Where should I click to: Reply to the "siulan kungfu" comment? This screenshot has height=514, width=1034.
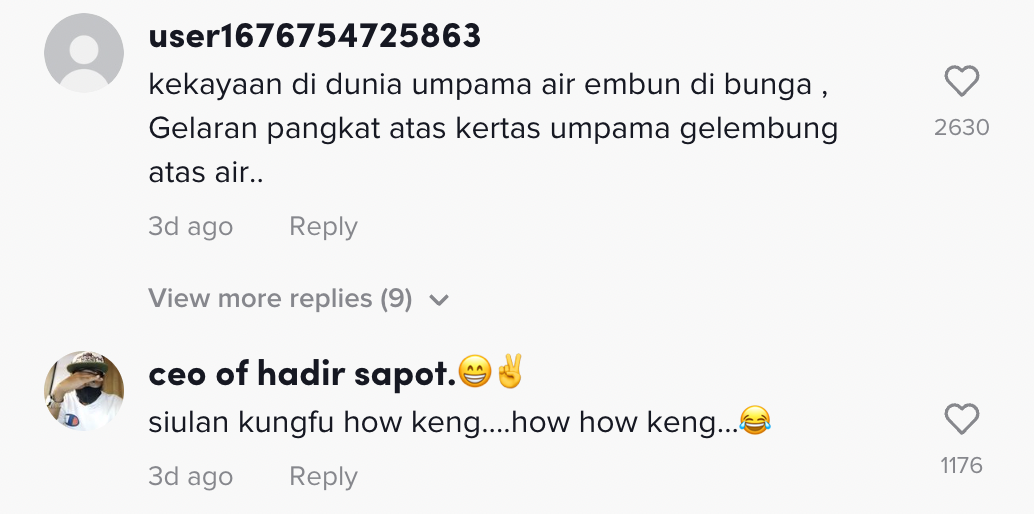pos(323,477)
